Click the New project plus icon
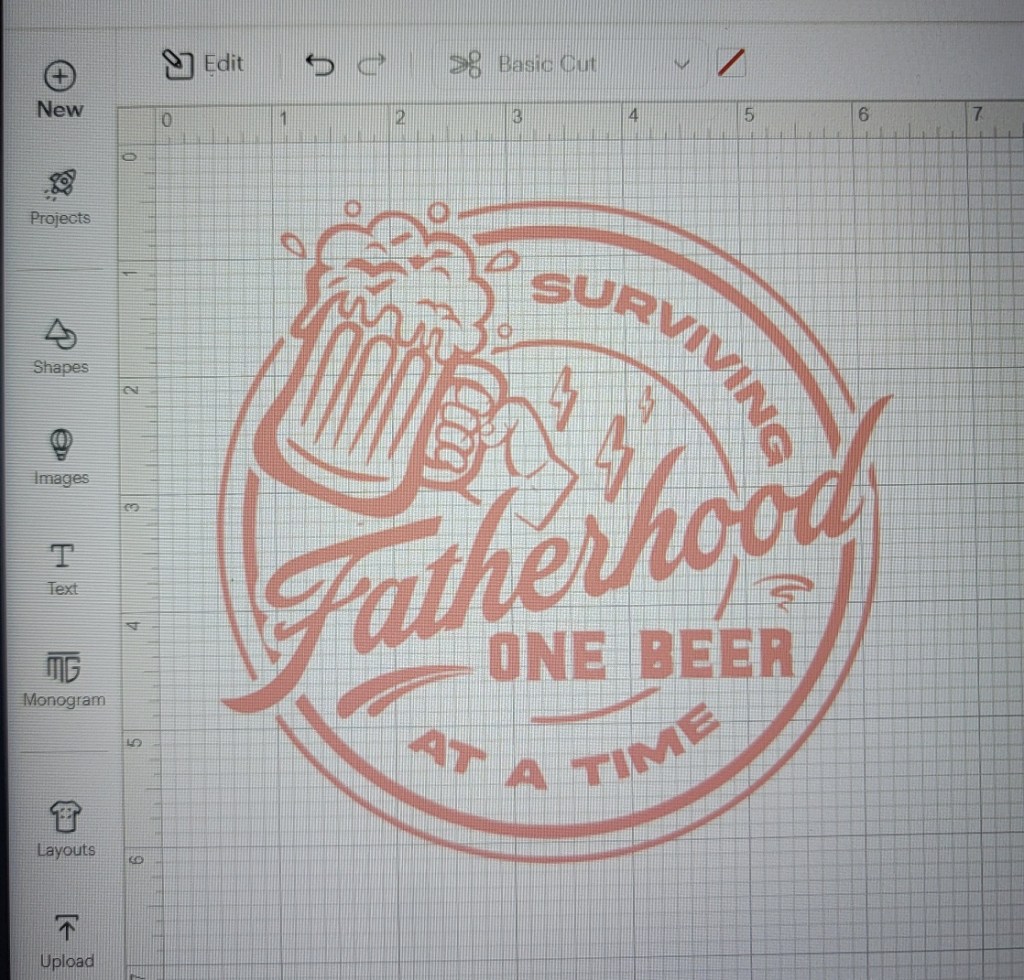This screenshot has height=980, width=1024. pyautogui.click(x=60, y=76)
